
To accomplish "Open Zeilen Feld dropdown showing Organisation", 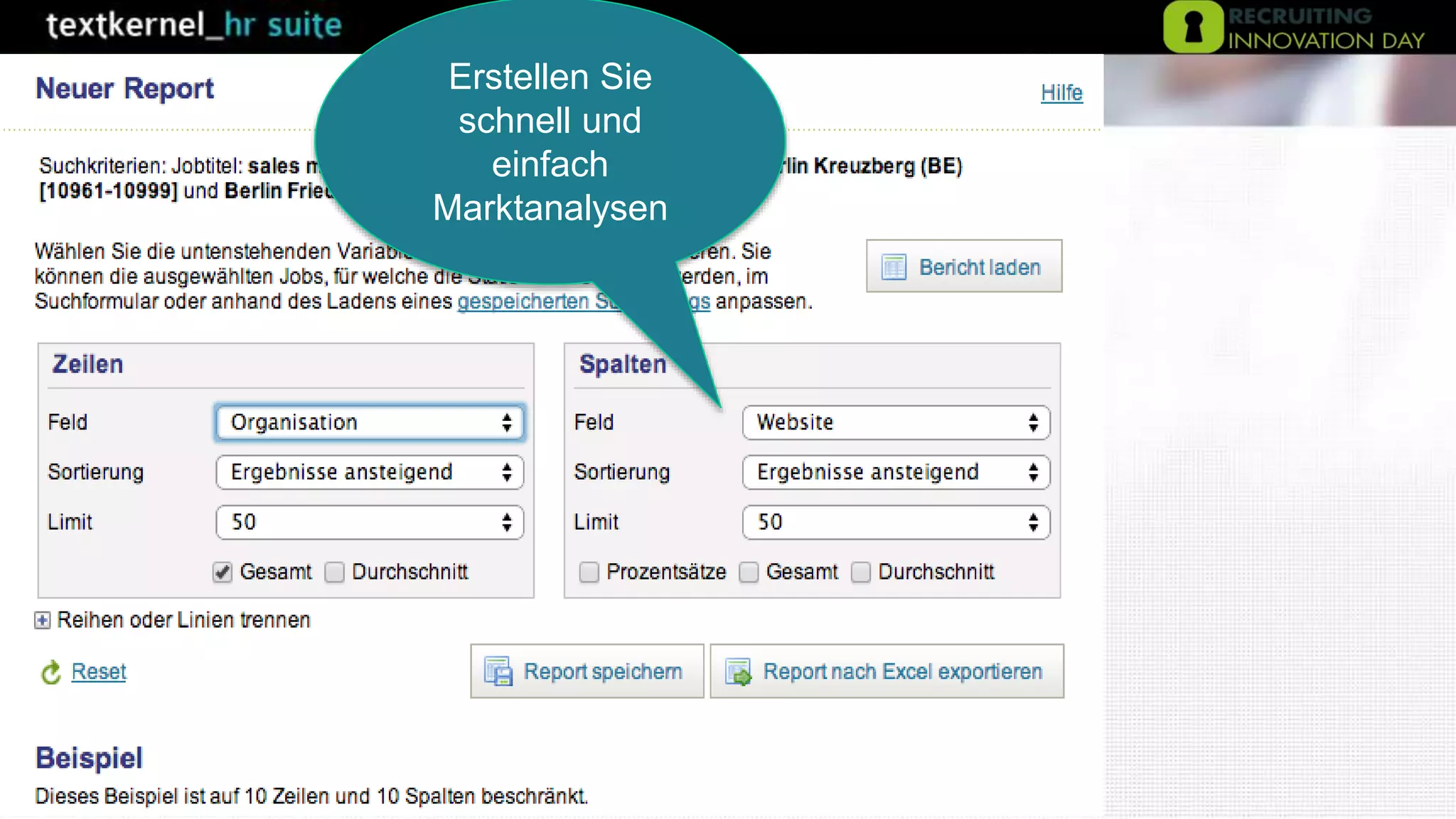I will coord(370,422).
